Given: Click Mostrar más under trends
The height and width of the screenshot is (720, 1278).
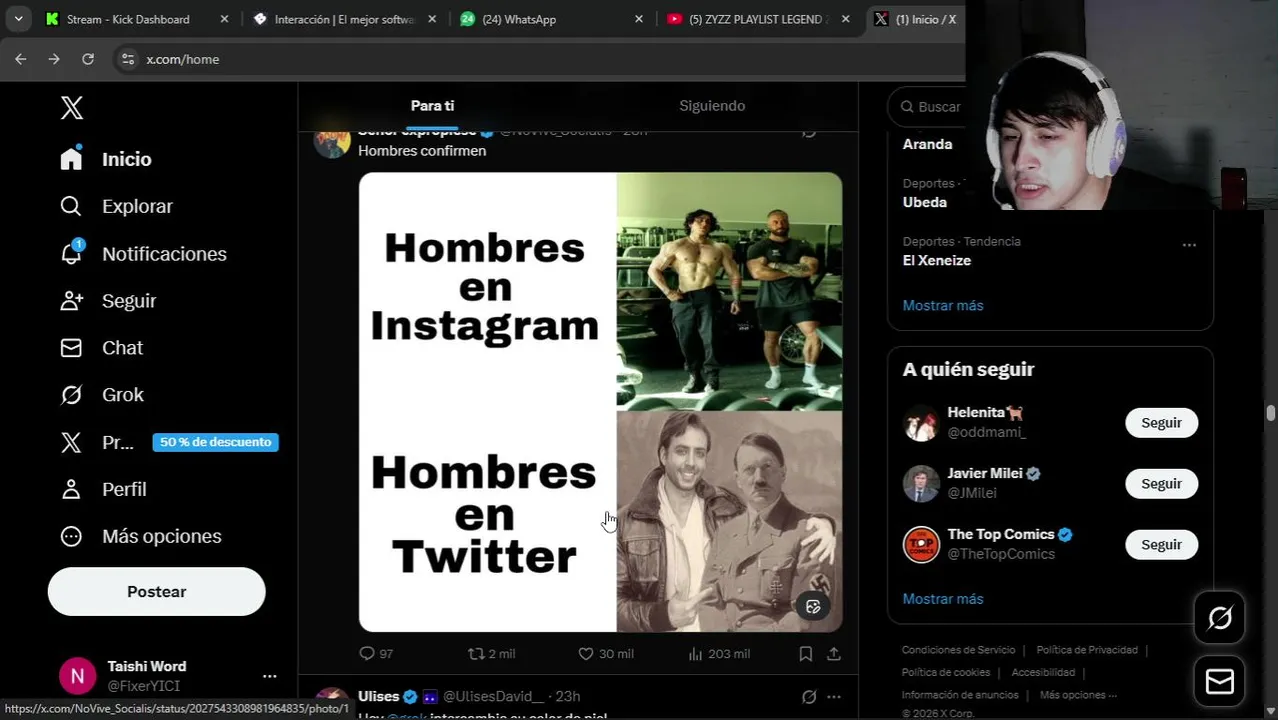Looking at the screenshot, I should coord(943,305).
